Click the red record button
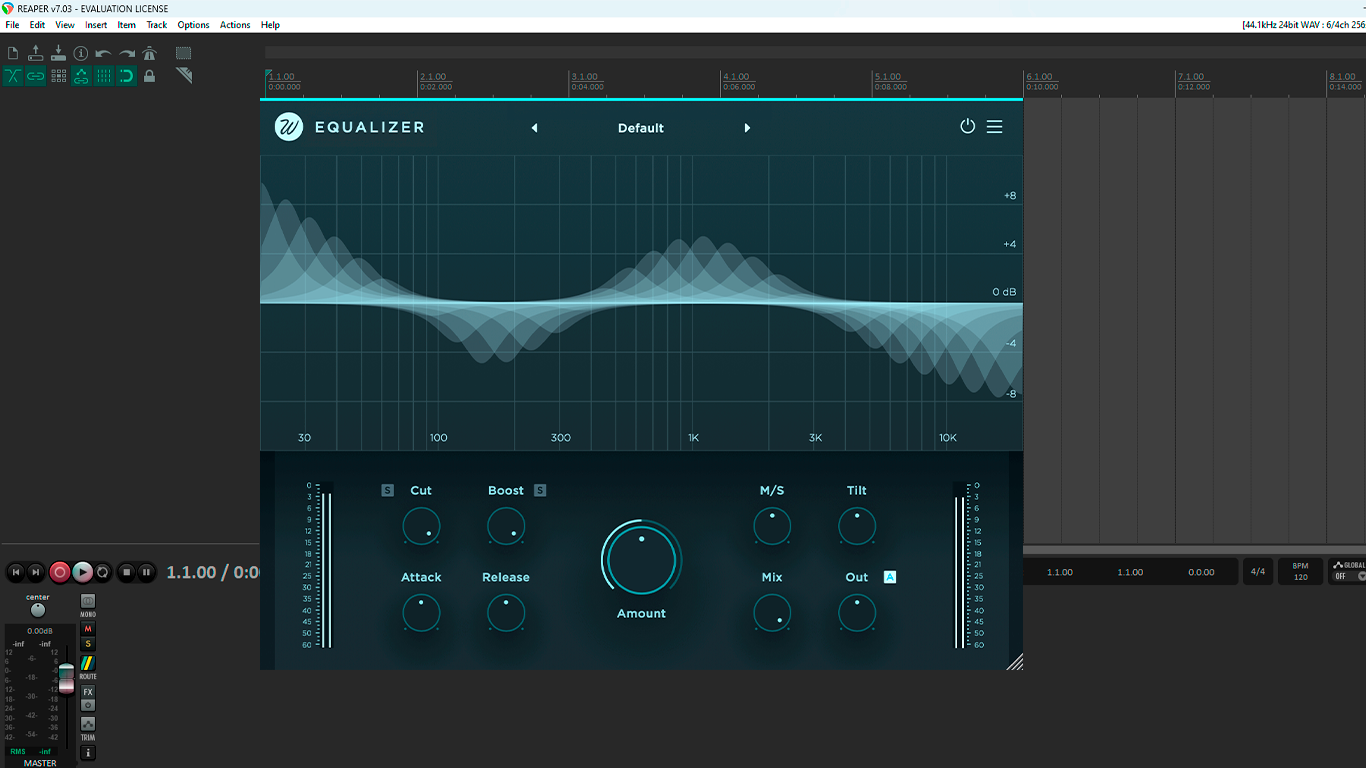The height and width of the screenshot is (768, 1366). click(59, 572)
